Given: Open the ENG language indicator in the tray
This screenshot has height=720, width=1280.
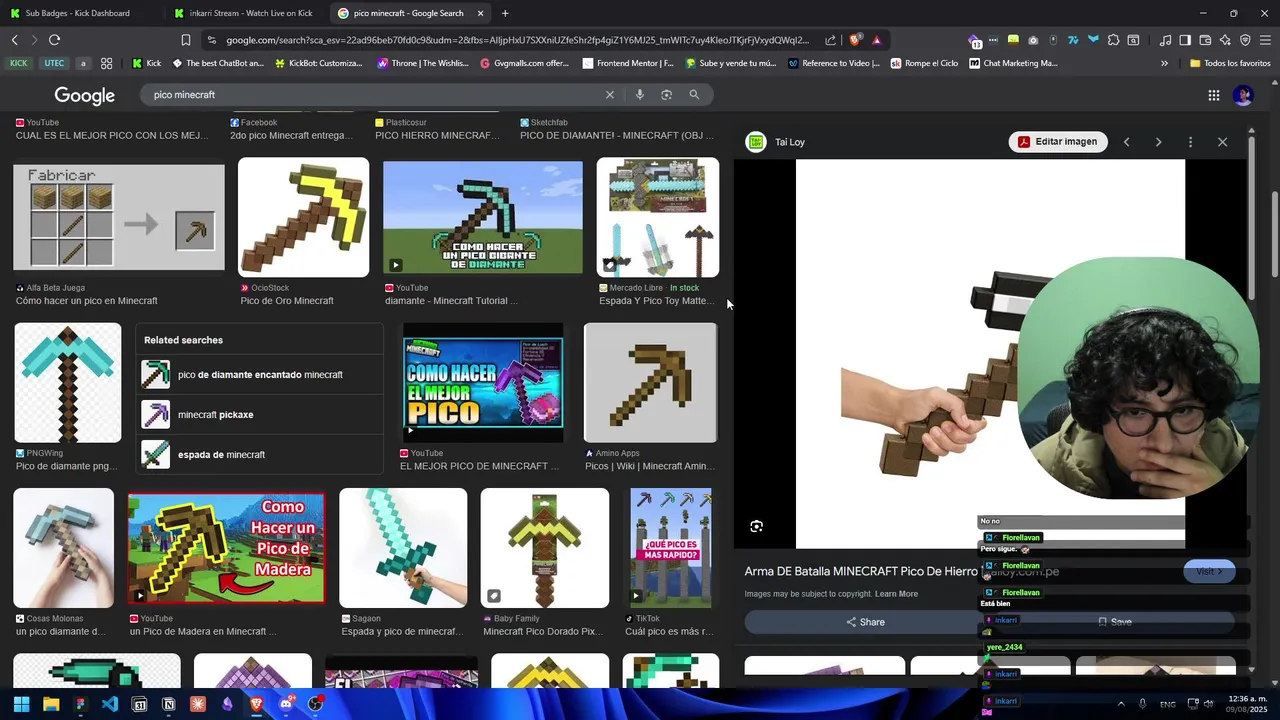Looking at the screenshot, I should 1167,704.
